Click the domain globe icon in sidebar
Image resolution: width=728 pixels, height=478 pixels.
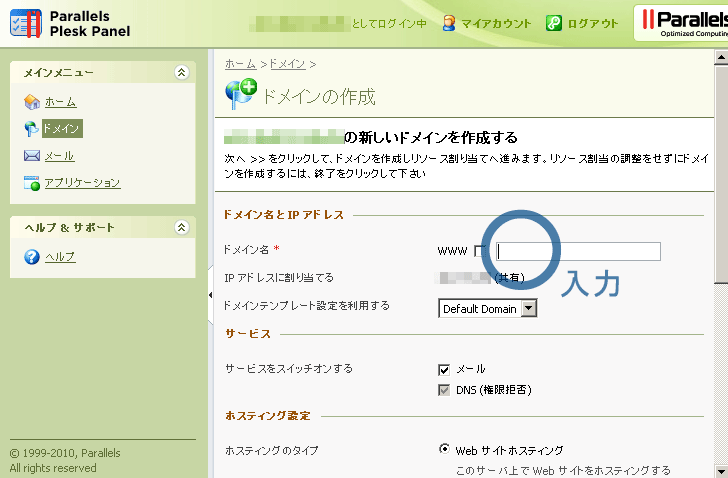[31, 129]
